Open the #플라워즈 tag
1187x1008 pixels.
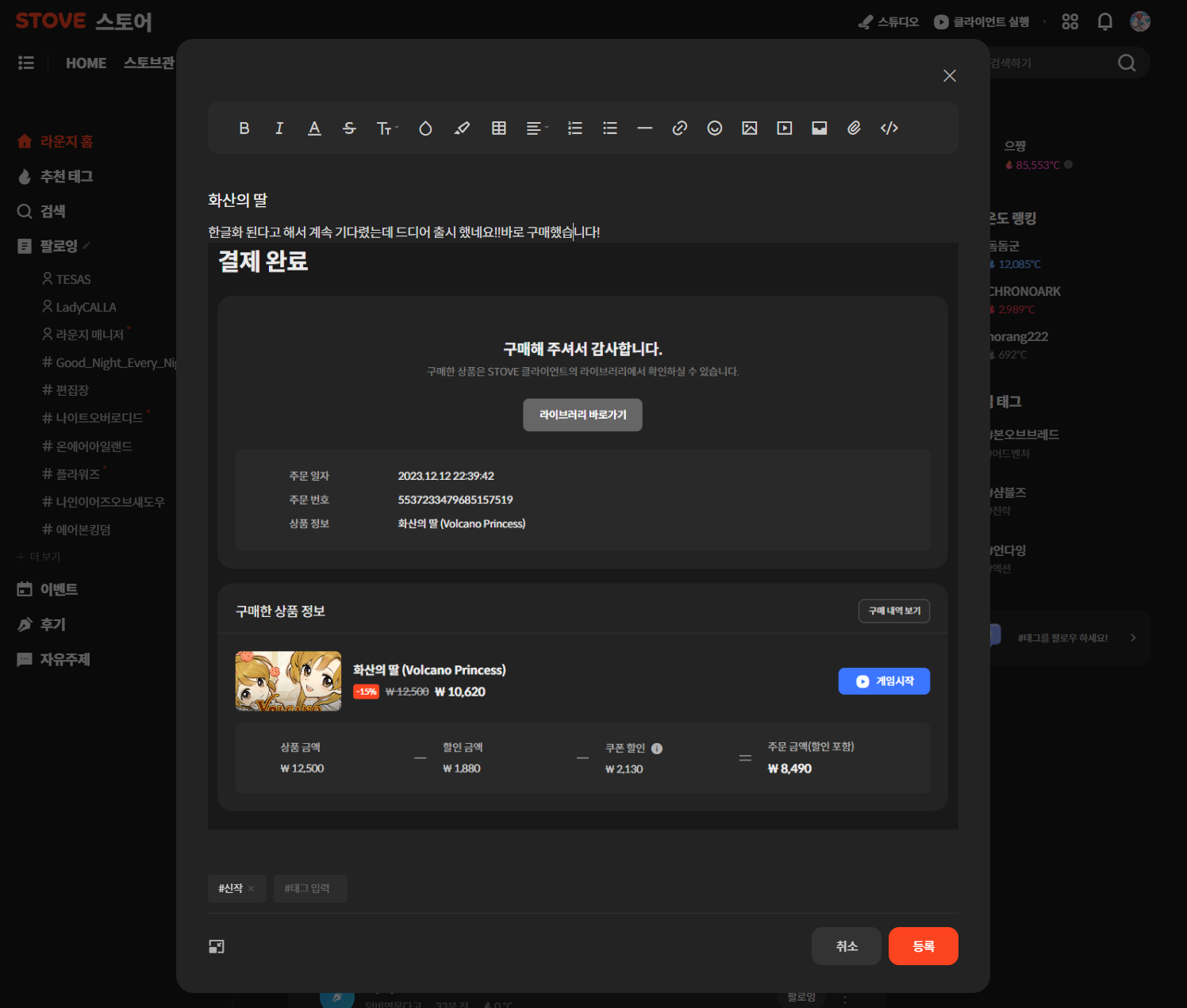(71, 474)
